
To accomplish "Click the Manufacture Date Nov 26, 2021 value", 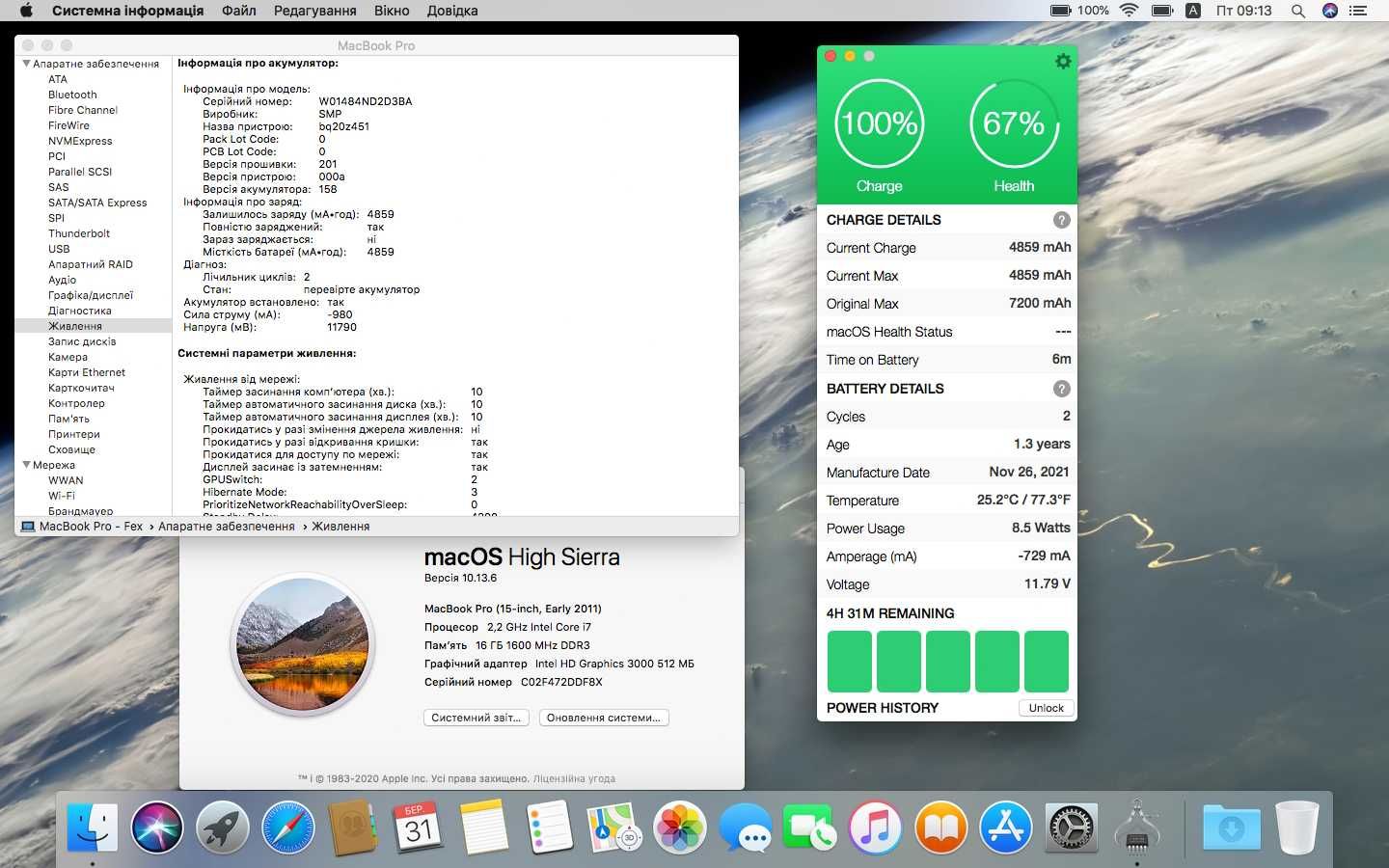I will click(x=1029, y=472).
